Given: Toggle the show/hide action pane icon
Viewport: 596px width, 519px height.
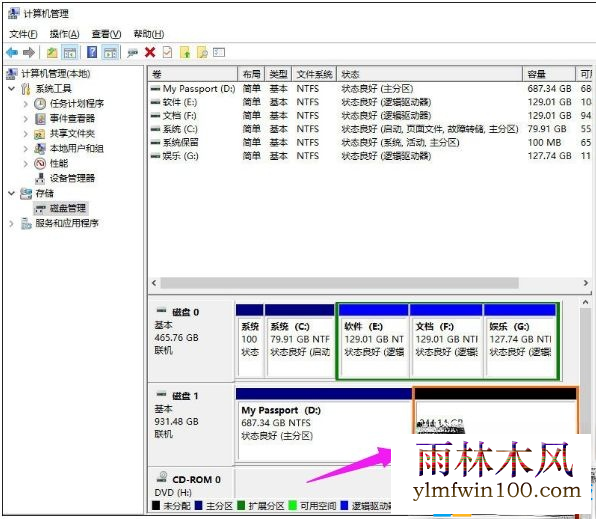Looking at the screenshot, I should pos(111,52).
